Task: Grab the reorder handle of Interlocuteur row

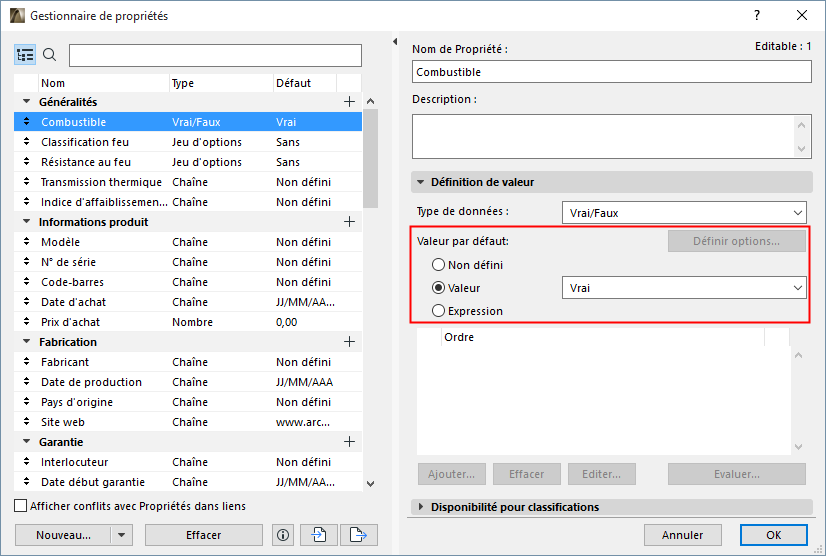Action: point(26,462)
